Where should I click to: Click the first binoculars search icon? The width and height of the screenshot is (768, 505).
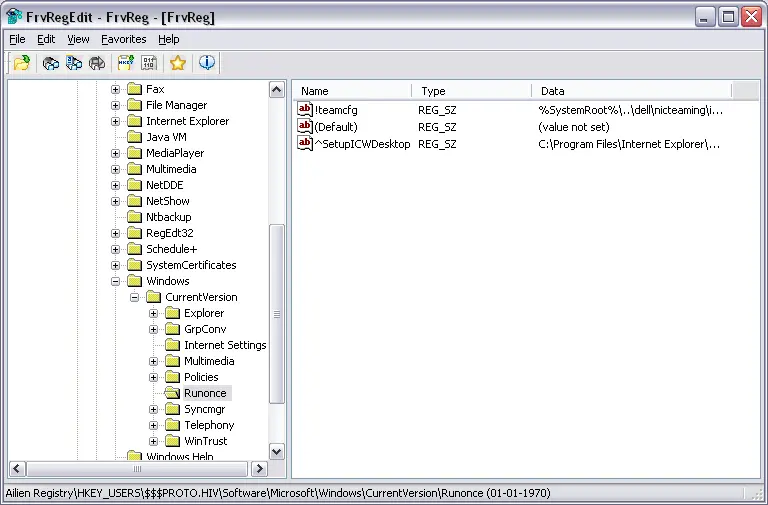click(51, 63)
